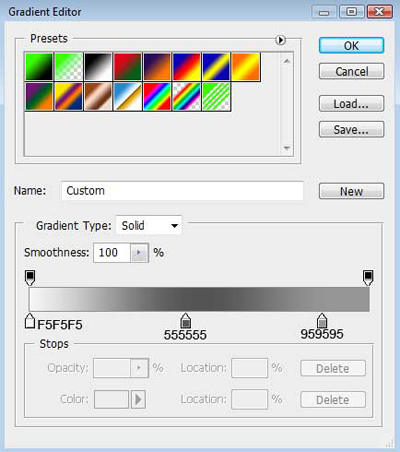
Task: Click OK to confirm the gradient
Action: click(x=351, y=46)
